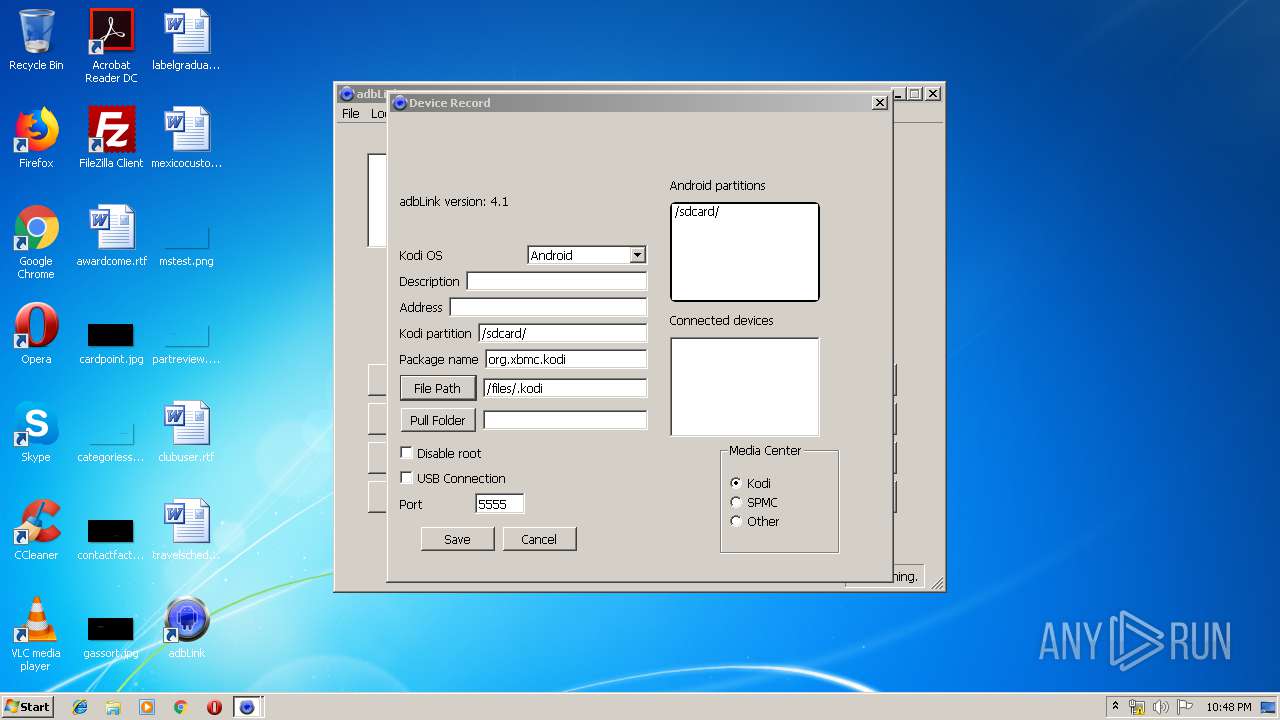Expand the Kodi OS dropdown
1280x720 pixels.
tap(637, 255)
